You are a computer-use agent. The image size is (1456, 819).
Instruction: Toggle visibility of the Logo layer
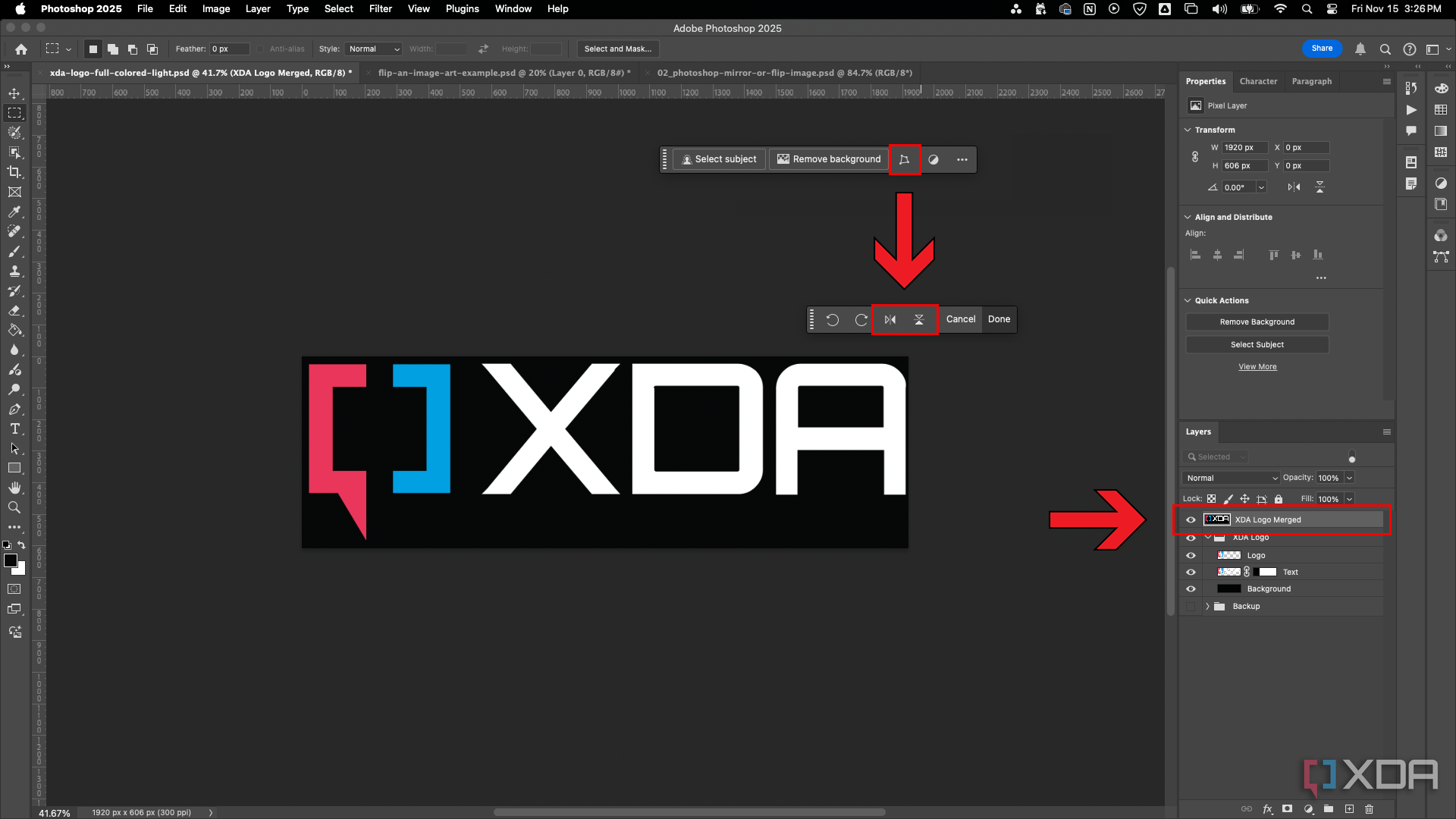point(1191,556)
